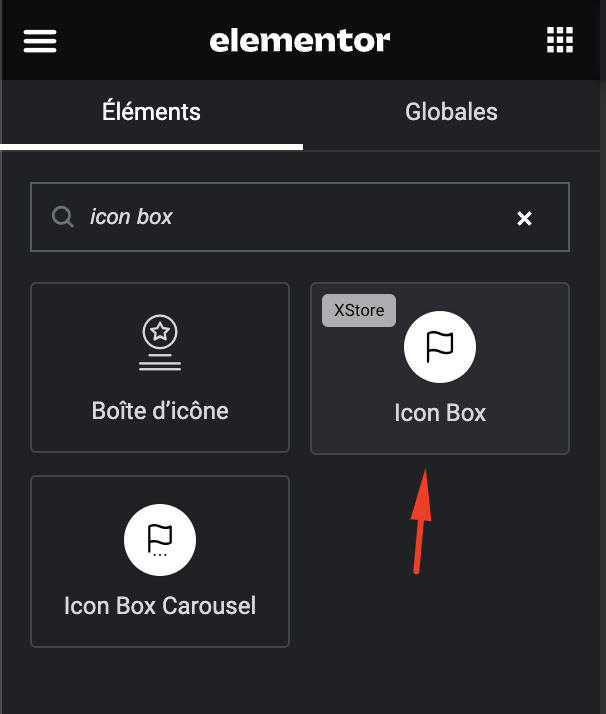Select the XStore Icon Box flag icon
The height and width of the screenshot is (714, 606).
point(440,347)
